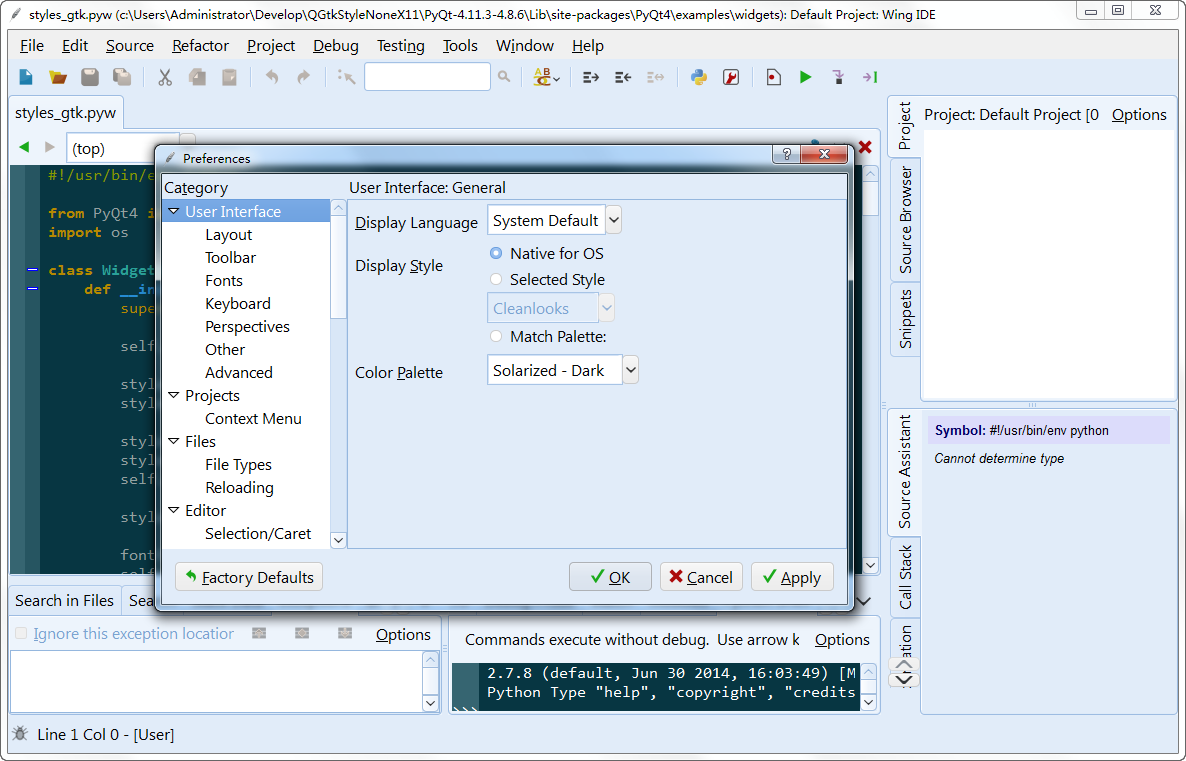Choose the Selected Style radio button

coord(496,280)
